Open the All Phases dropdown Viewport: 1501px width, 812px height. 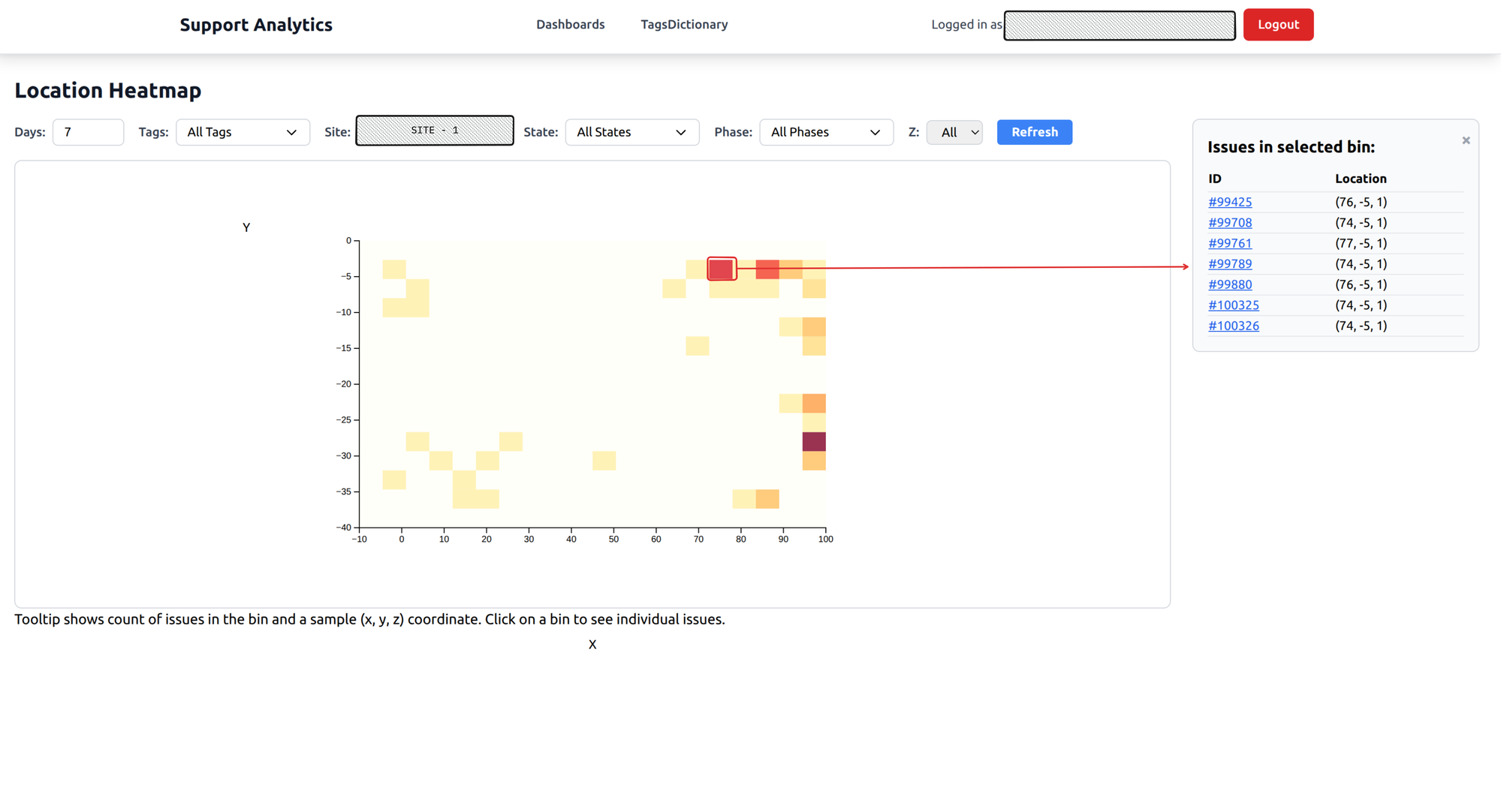826,132
